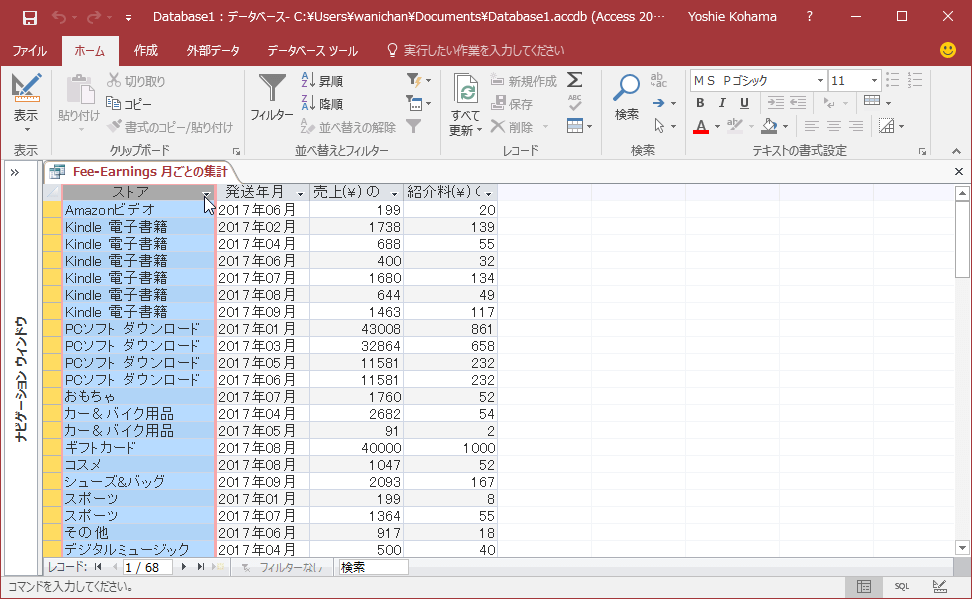The height and width of the screenshot is (599, 972).
Task: Click vertical scrollbar down arrow
Action: click(962, 548)
